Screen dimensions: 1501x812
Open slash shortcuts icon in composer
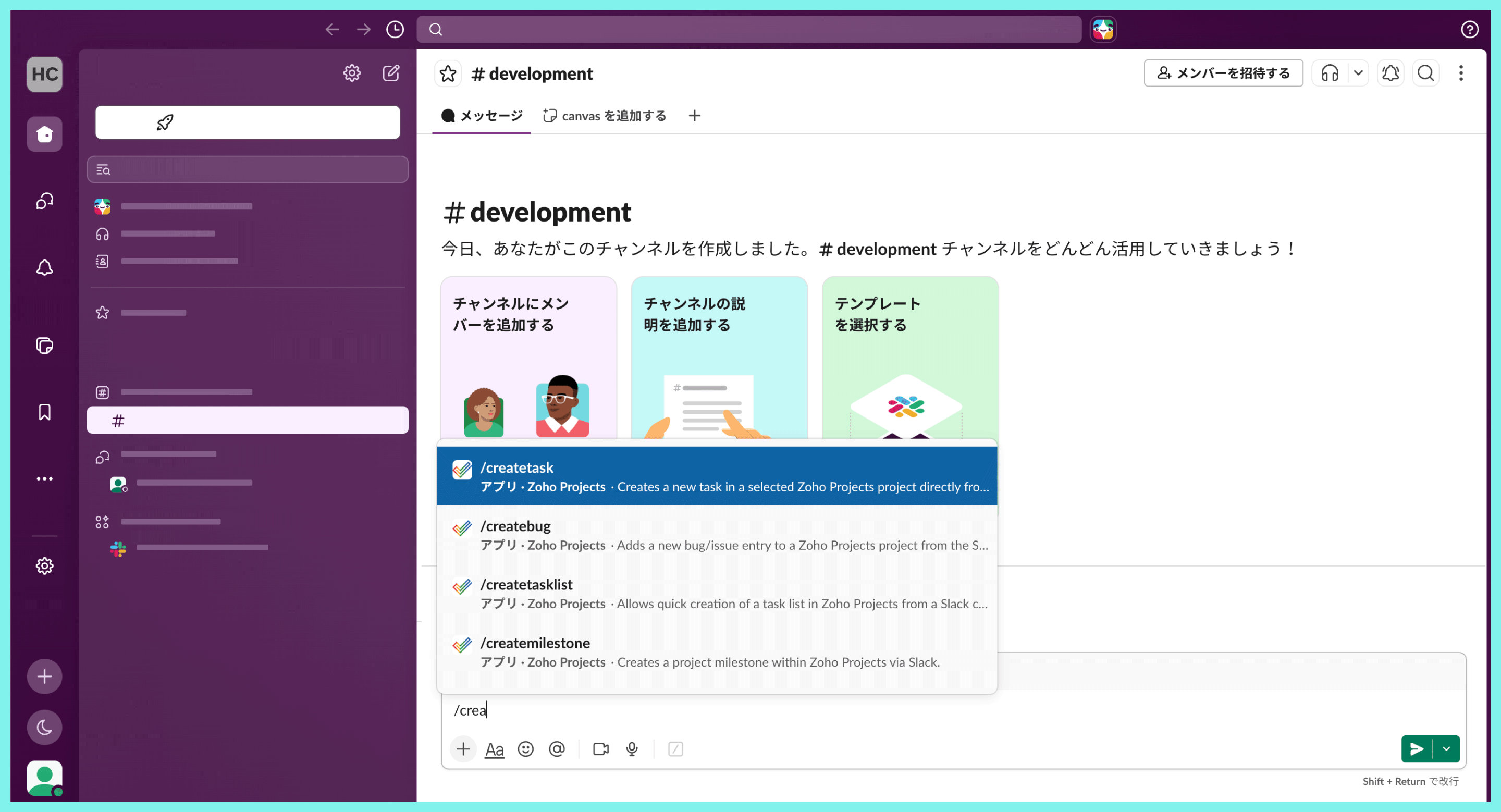[675, 748]
